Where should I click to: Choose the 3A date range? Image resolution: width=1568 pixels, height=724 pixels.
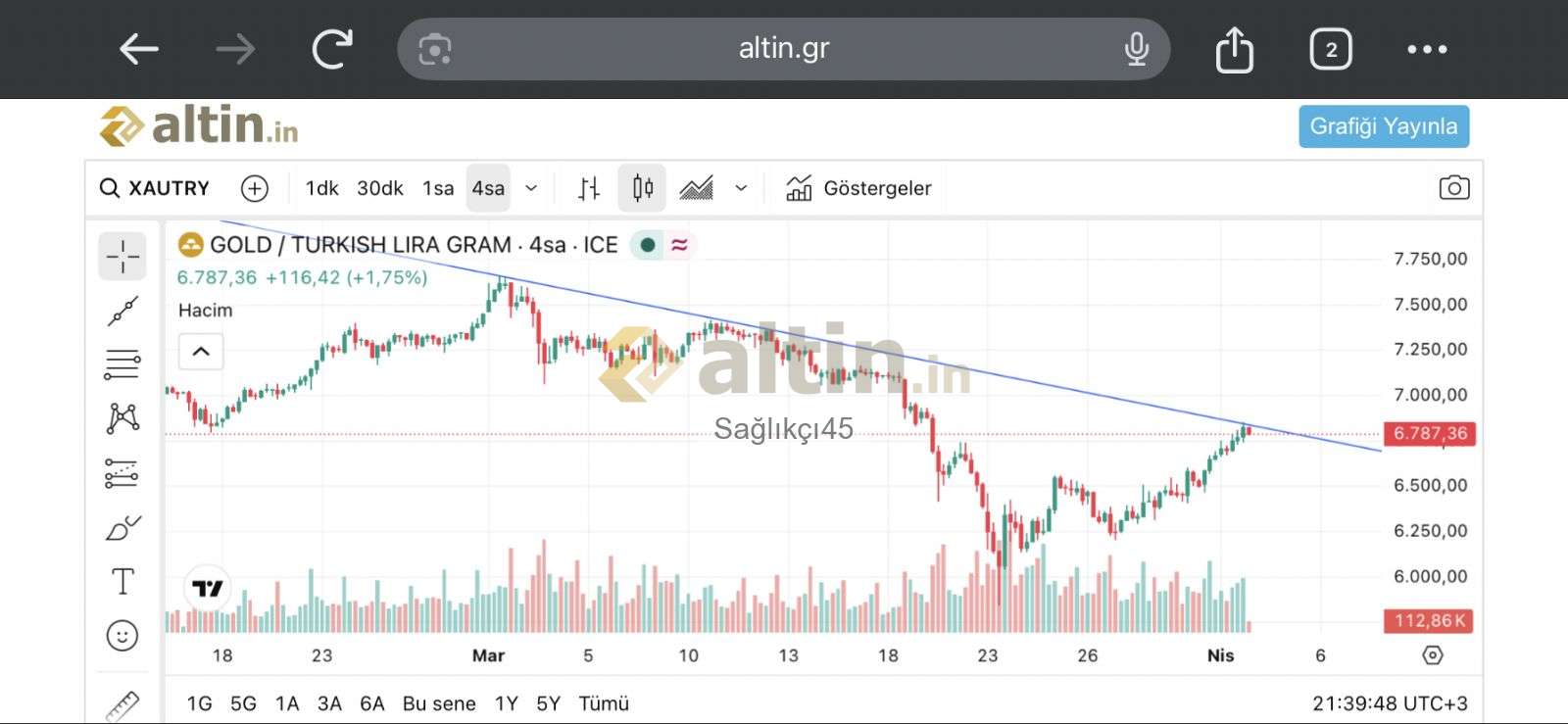tap(329, 703)
